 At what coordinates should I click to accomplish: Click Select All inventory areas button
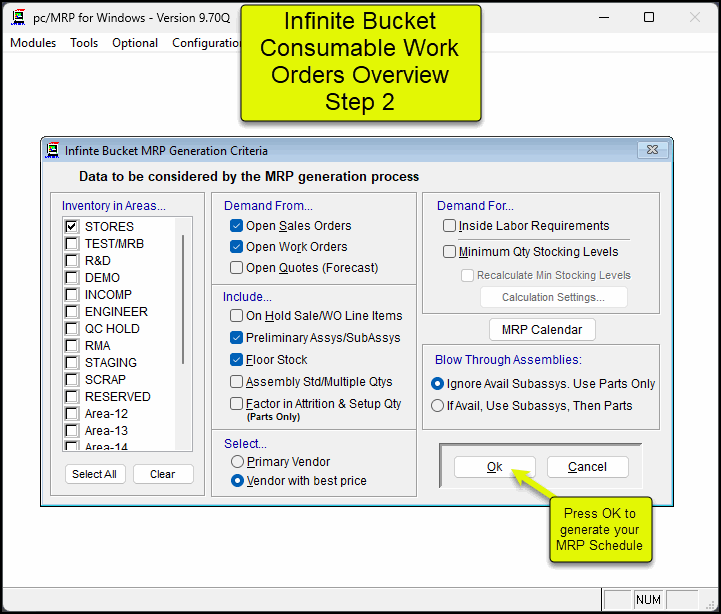click(95, 474)
